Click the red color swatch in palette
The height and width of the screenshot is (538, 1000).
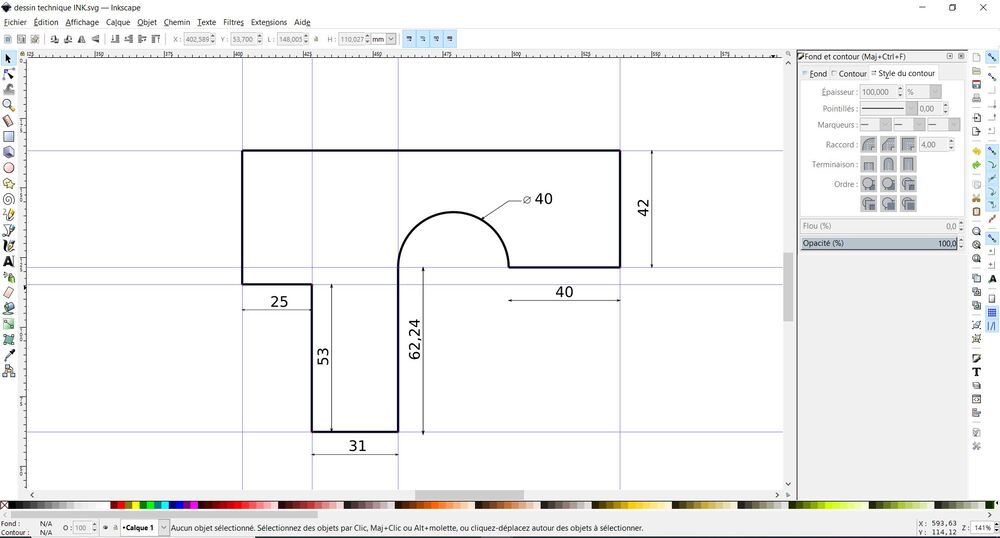pyautogui.click(x=122, y=505)
